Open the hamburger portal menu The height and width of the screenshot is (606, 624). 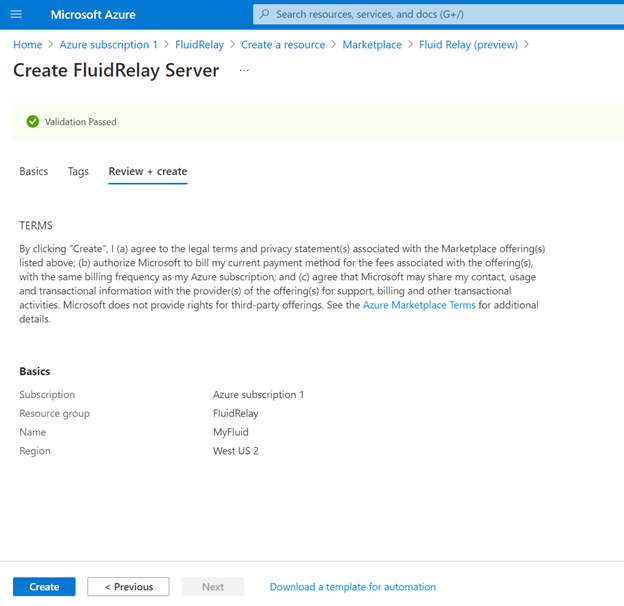coord(16,15)
